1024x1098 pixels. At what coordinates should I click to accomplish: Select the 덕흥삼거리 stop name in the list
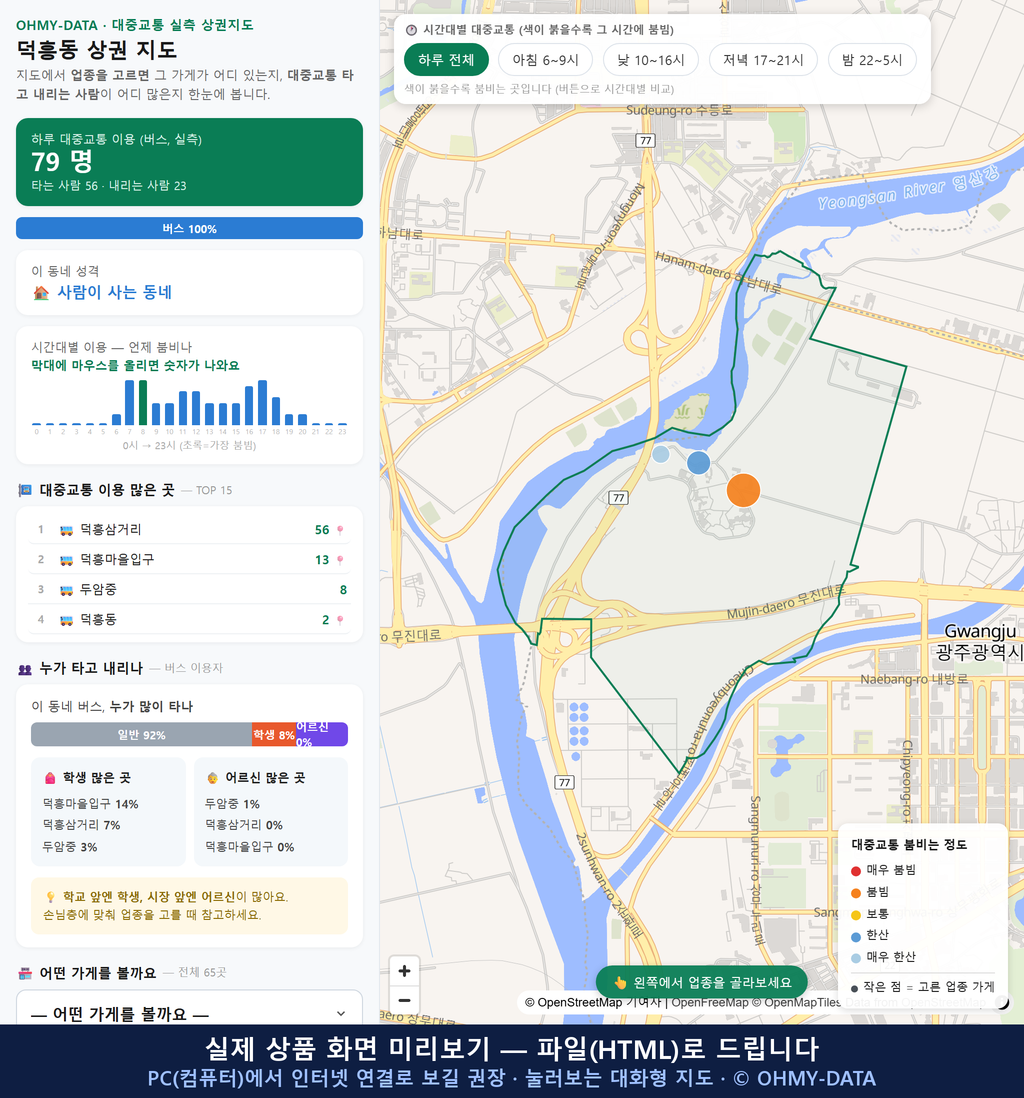point(111,530)
